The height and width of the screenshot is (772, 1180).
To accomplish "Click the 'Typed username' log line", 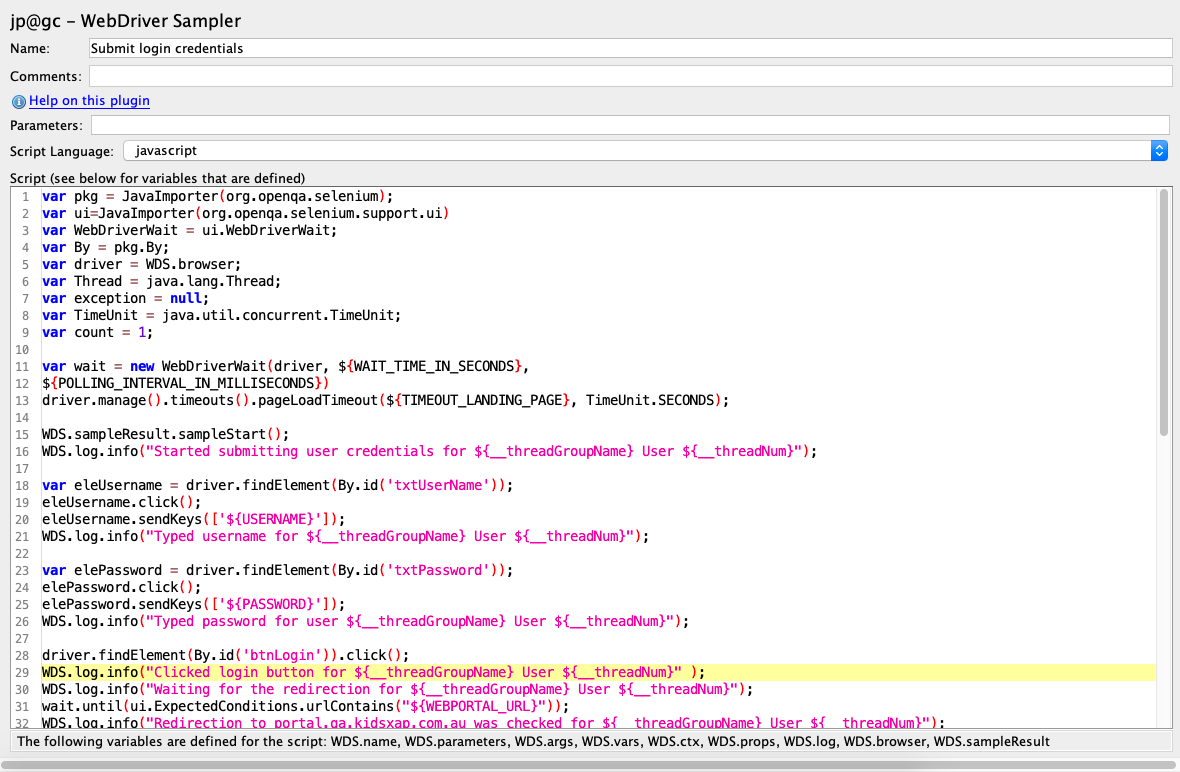I will tap(345, 536).
